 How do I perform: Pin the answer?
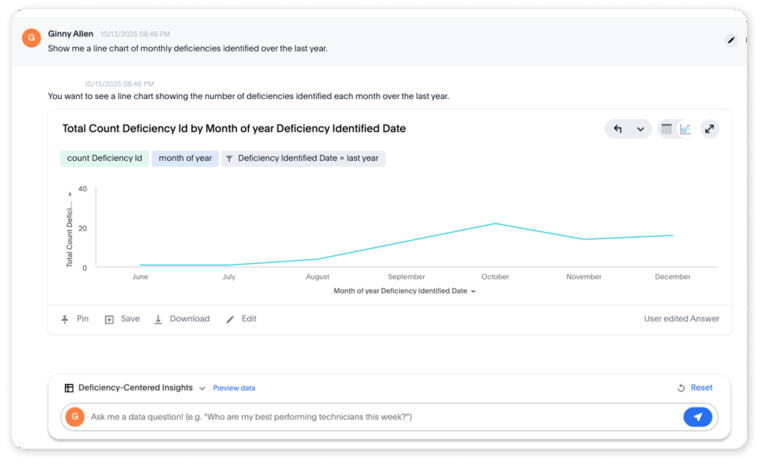tap(75, 319)
